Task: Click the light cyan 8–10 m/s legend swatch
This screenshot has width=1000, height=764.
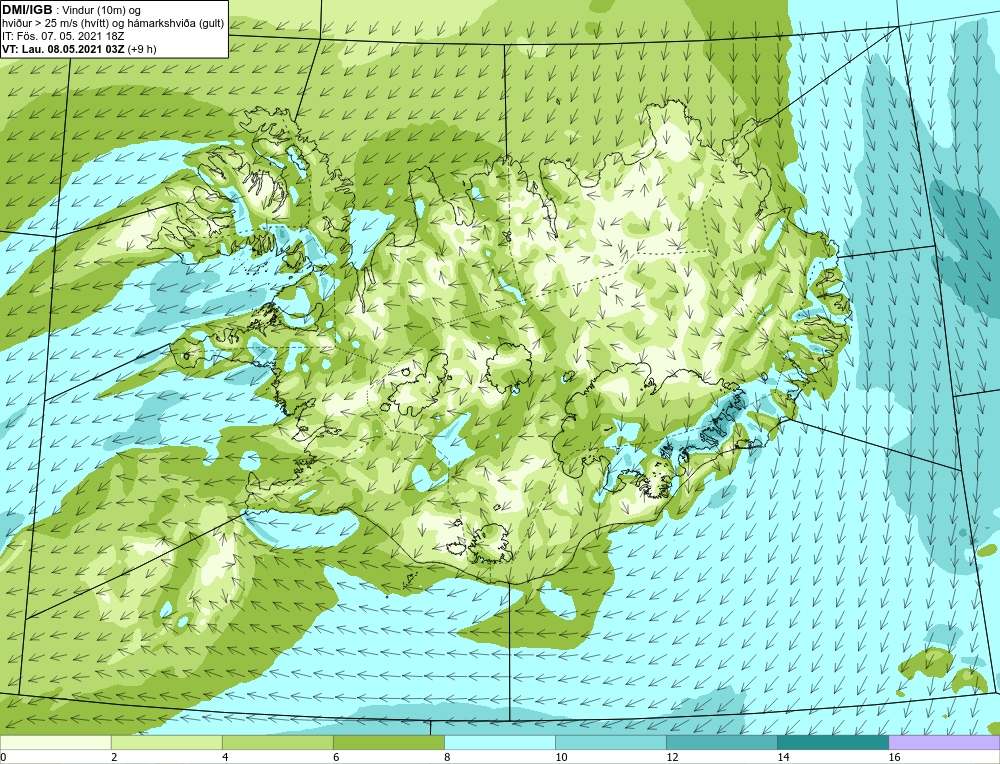Action: (x=499, y=742)
